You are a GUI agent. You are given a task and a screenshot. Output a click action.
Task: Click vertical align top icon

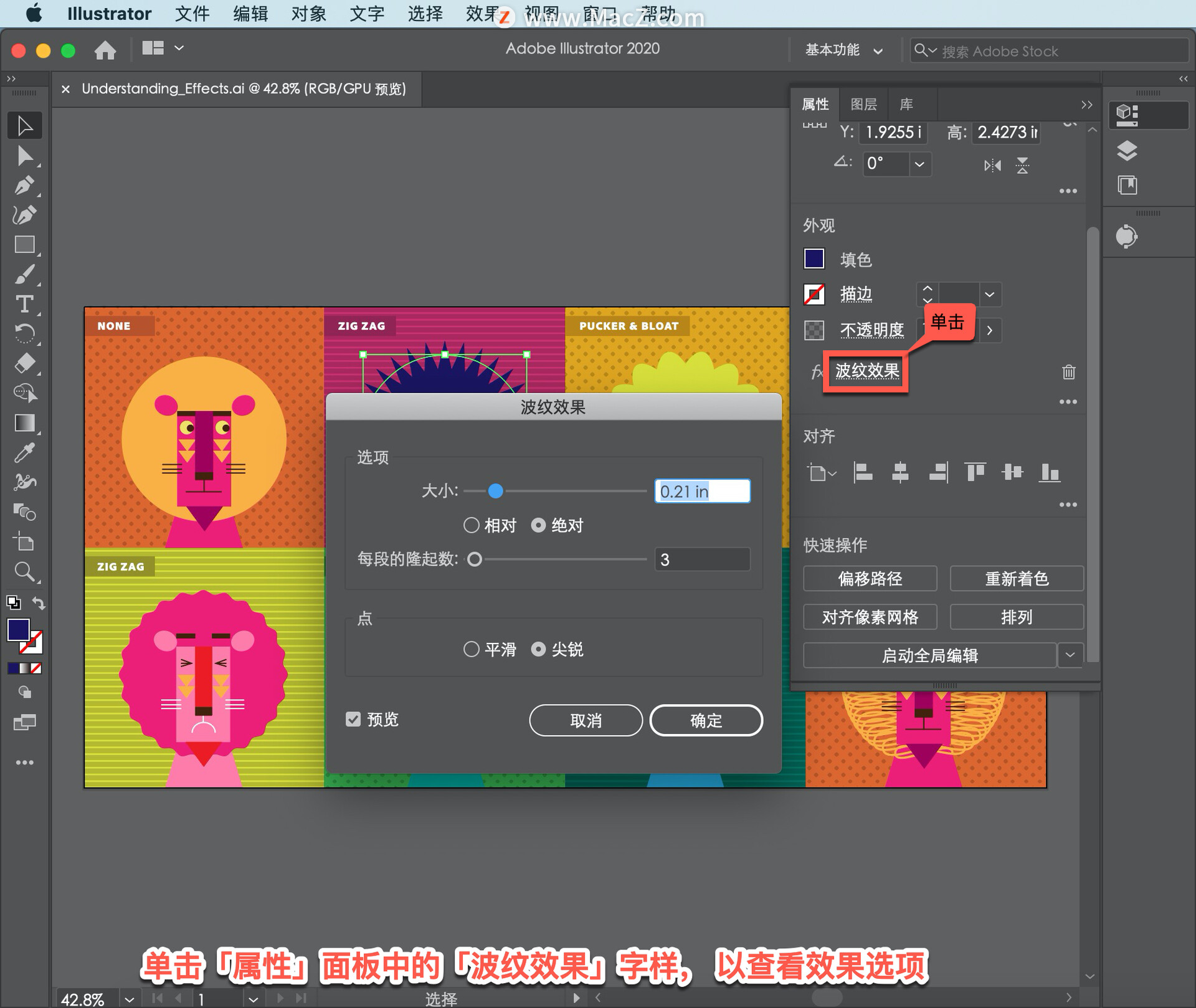click(975, 473)
